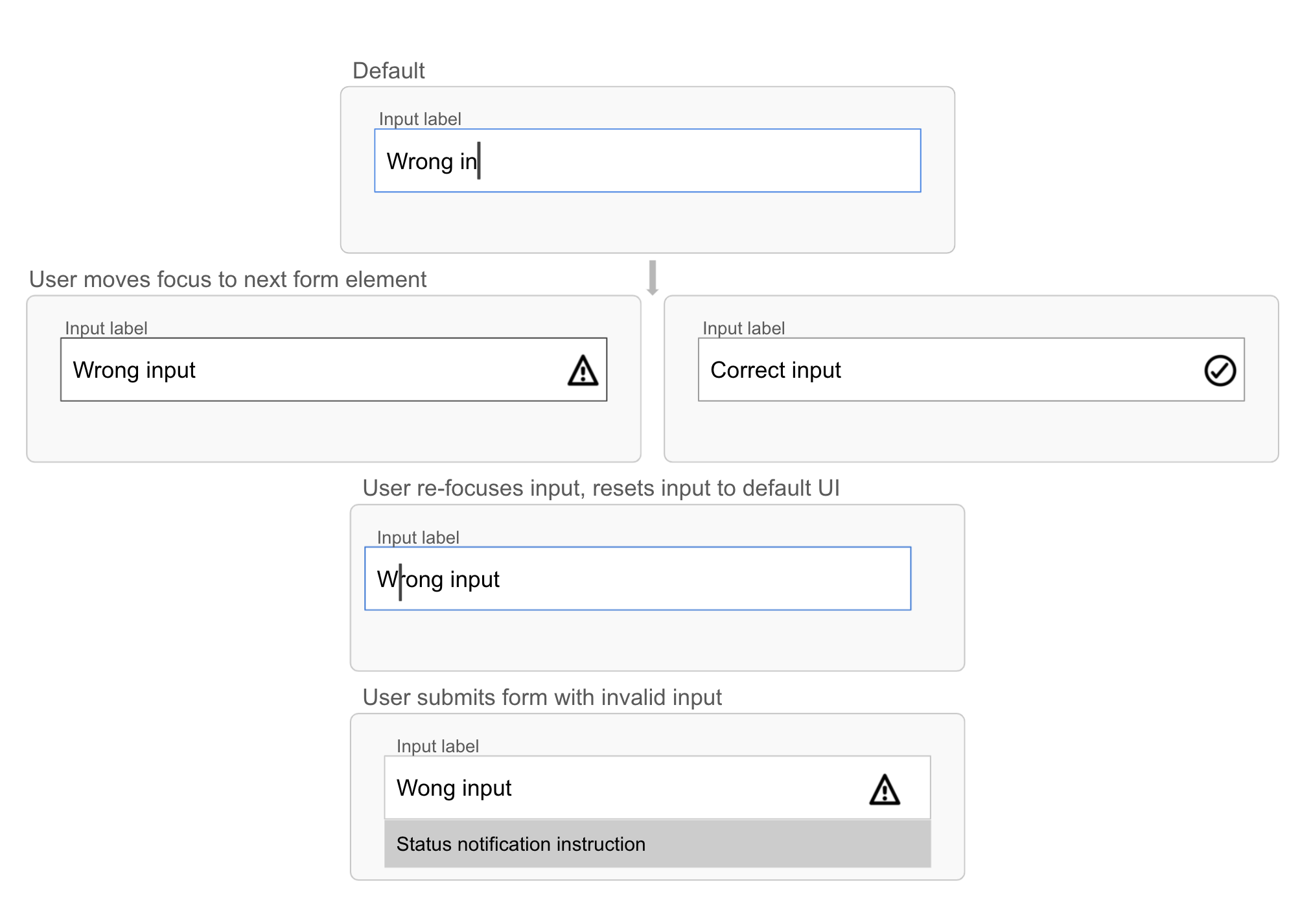Click the 'Input label' above 'Wong input' field

[437, 746]
